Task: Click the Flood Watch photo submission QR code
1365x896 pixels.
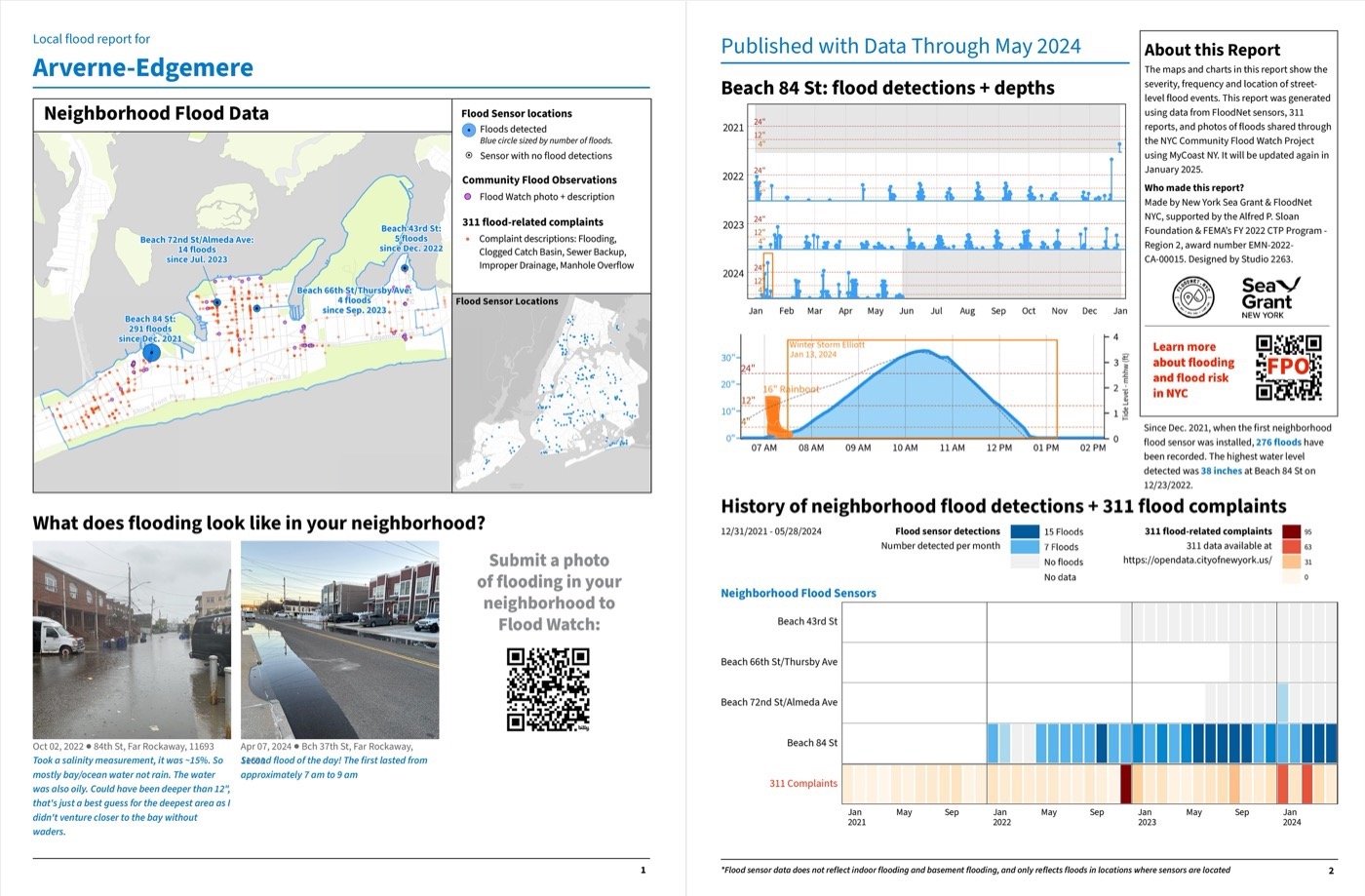Action: [548, 690]
